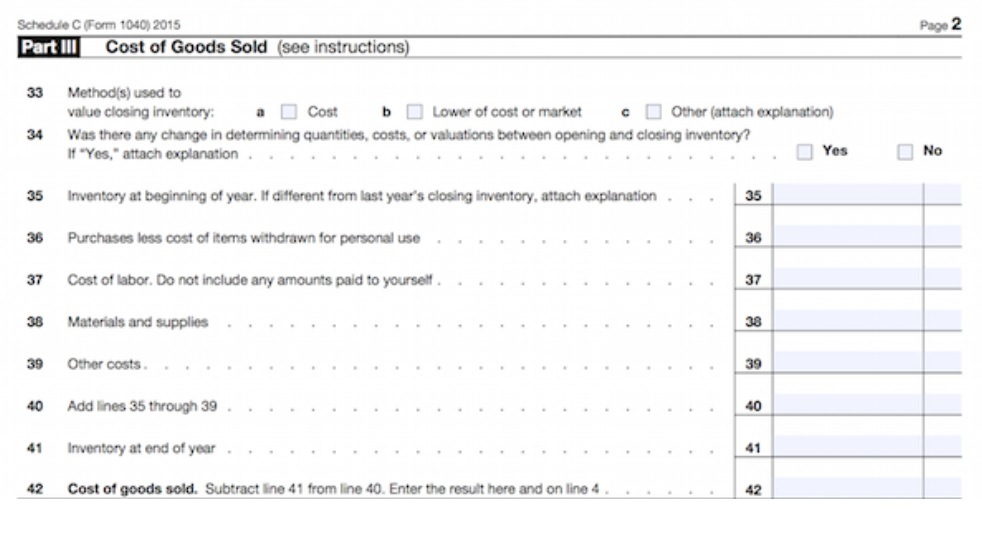Click the 'see instructions' text in header
Image resolution: width=982 pixels, height=541 pixels.
click(343, 47)
